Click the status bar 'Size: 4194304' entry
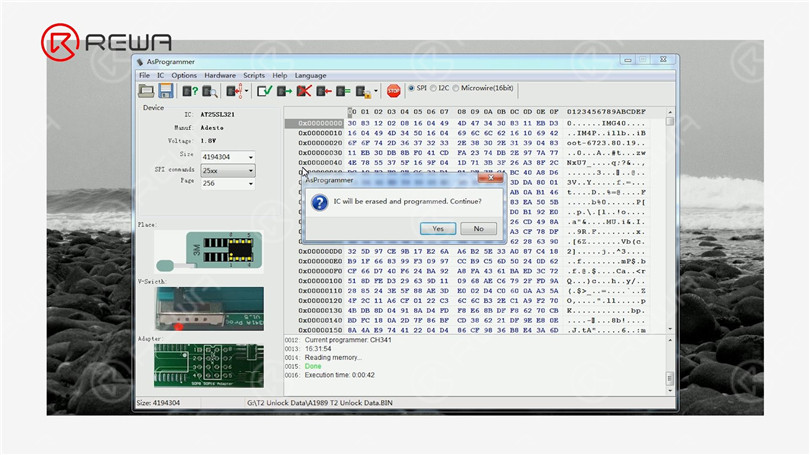The height and width of the screenshot is (455, 810). click(x=158, y=403)
